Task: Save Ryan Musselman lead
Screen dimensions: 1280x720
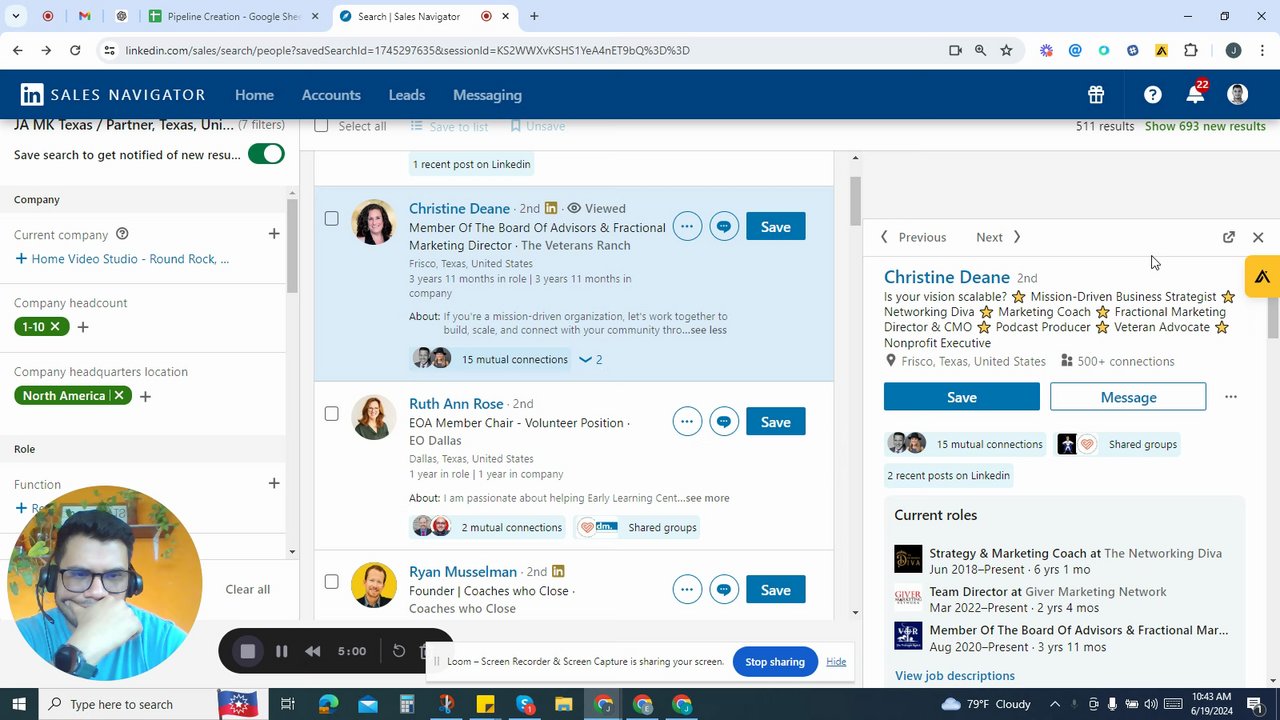Action: [x=775, y=590]
